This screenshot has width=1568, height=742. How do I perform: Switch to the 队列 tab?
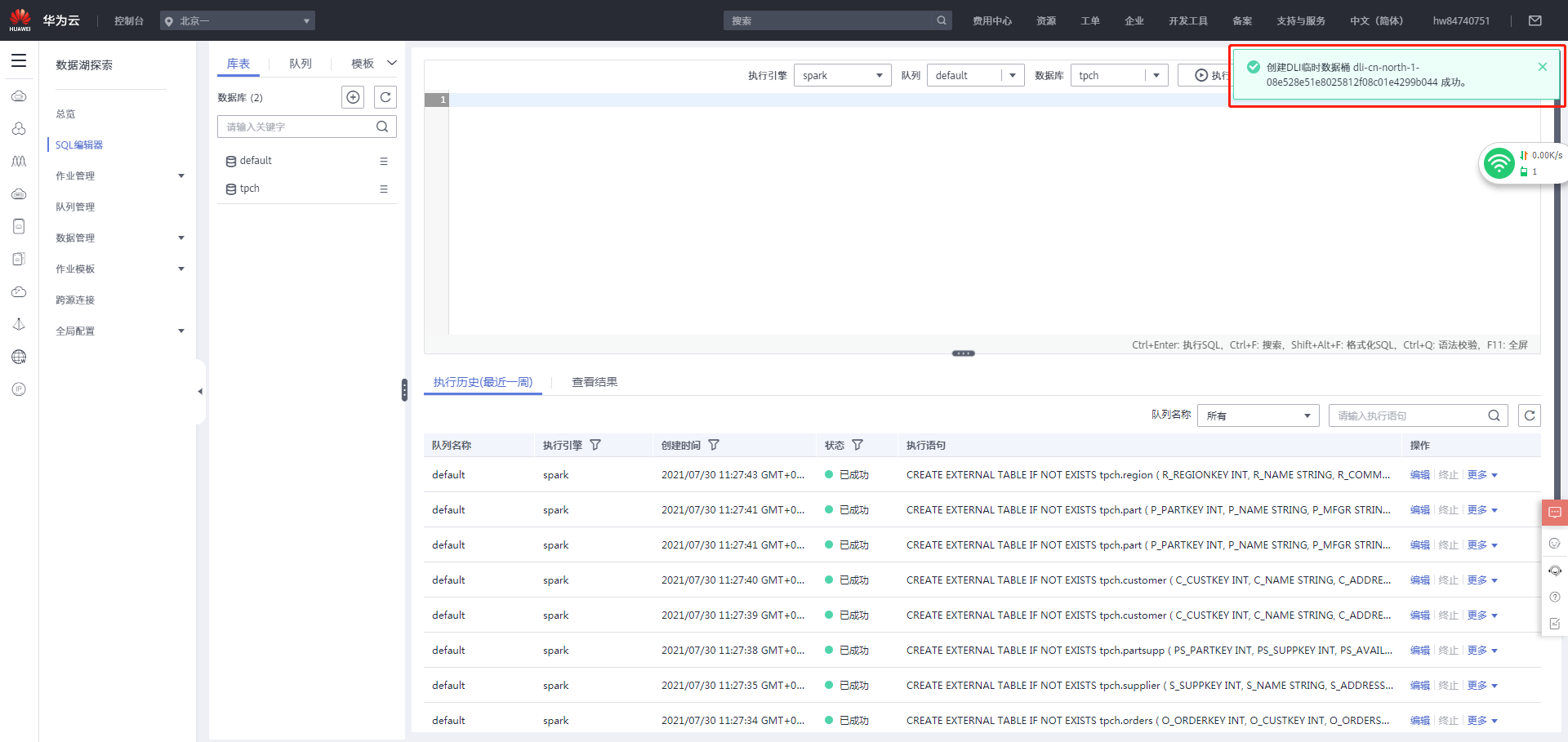tap(301, 64)
